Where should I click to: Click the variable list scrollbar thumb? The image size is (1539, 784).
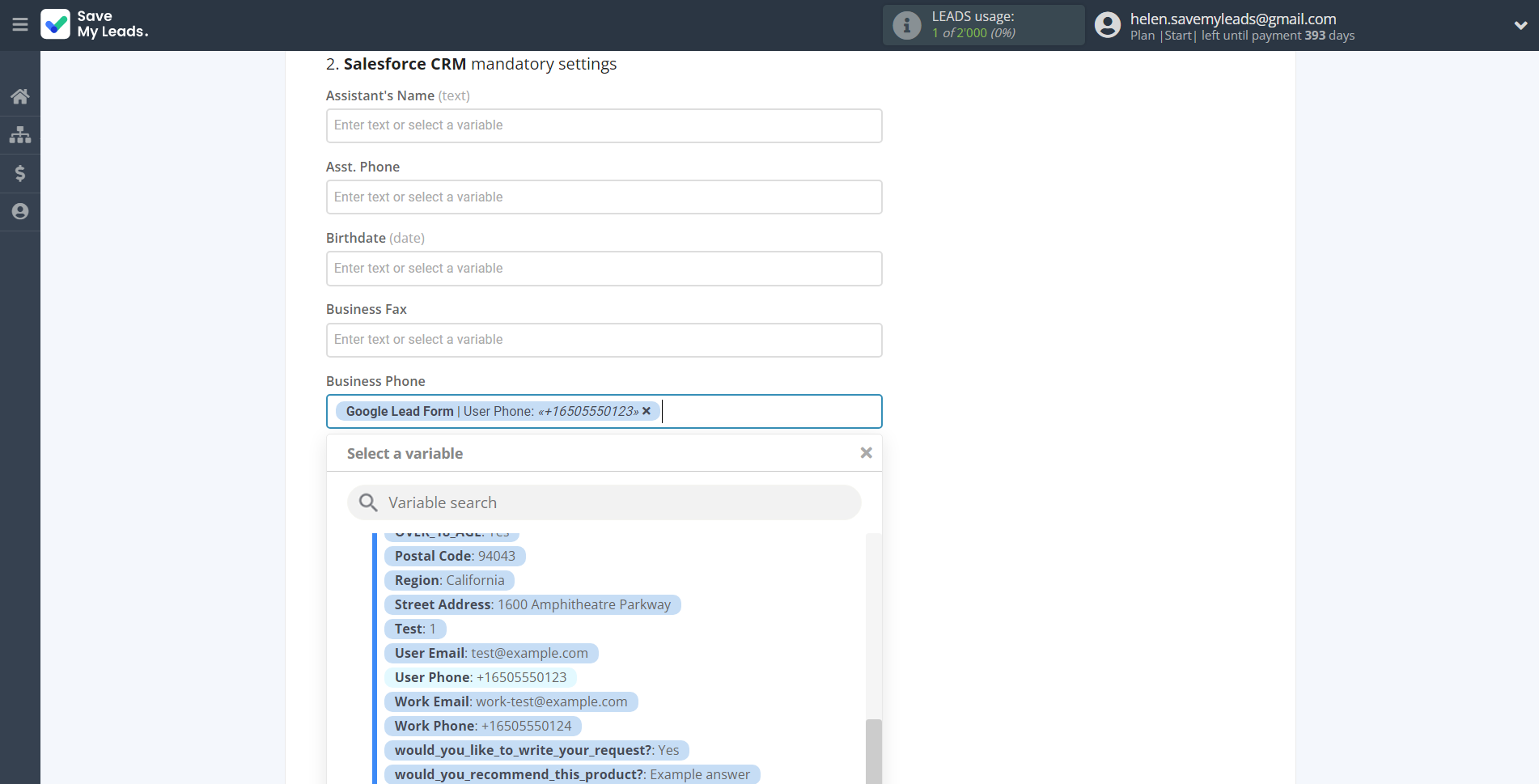874,752
